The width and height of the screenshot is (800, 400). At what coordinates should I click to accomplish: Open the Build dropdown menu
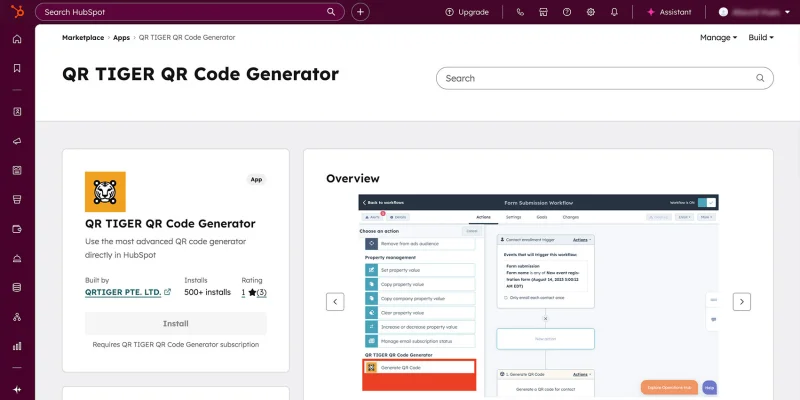point(761,37)
